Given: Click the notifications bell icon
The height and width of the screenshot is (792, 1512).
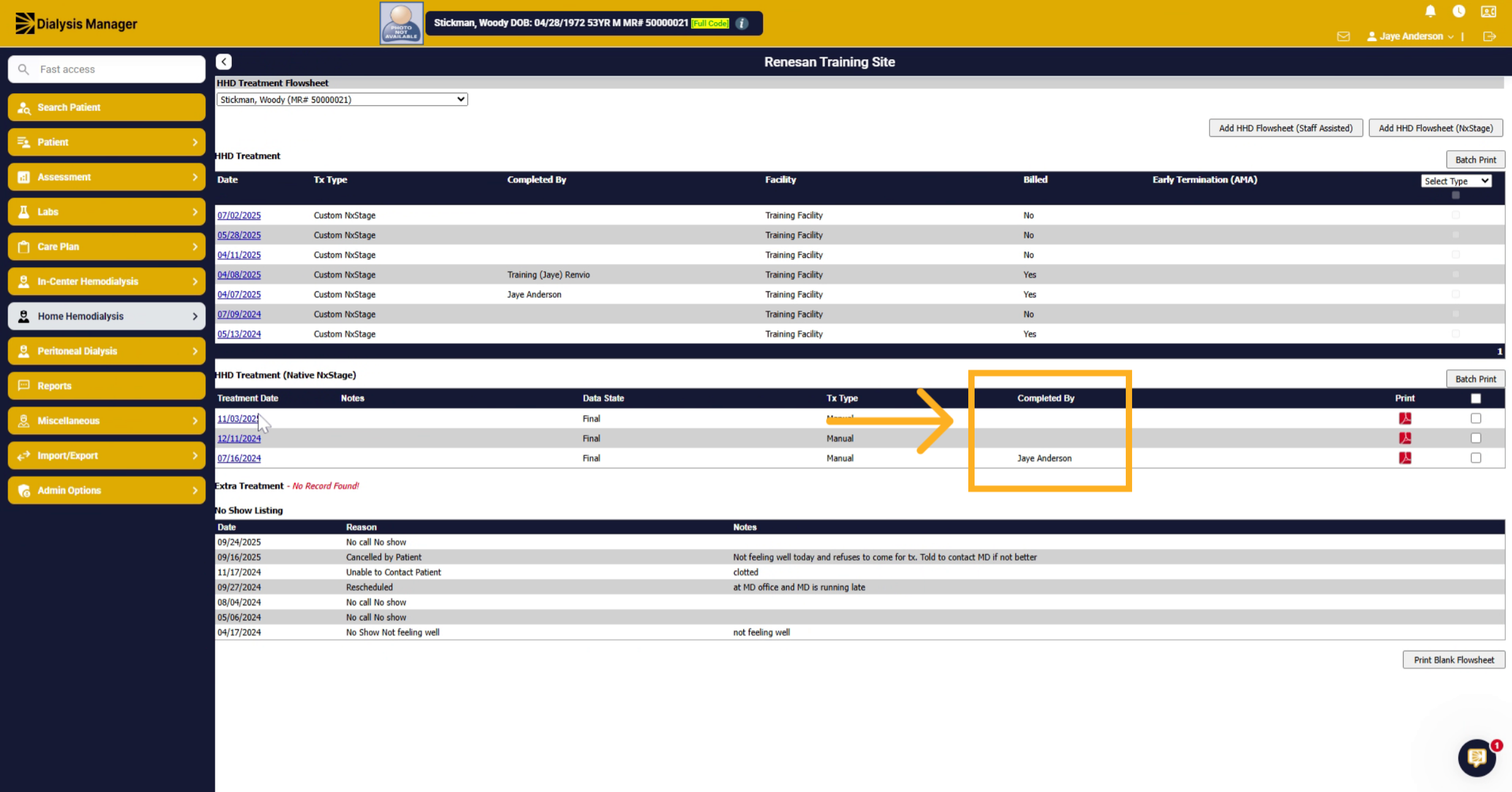Looking at the screenshot, I should 1430,11.
